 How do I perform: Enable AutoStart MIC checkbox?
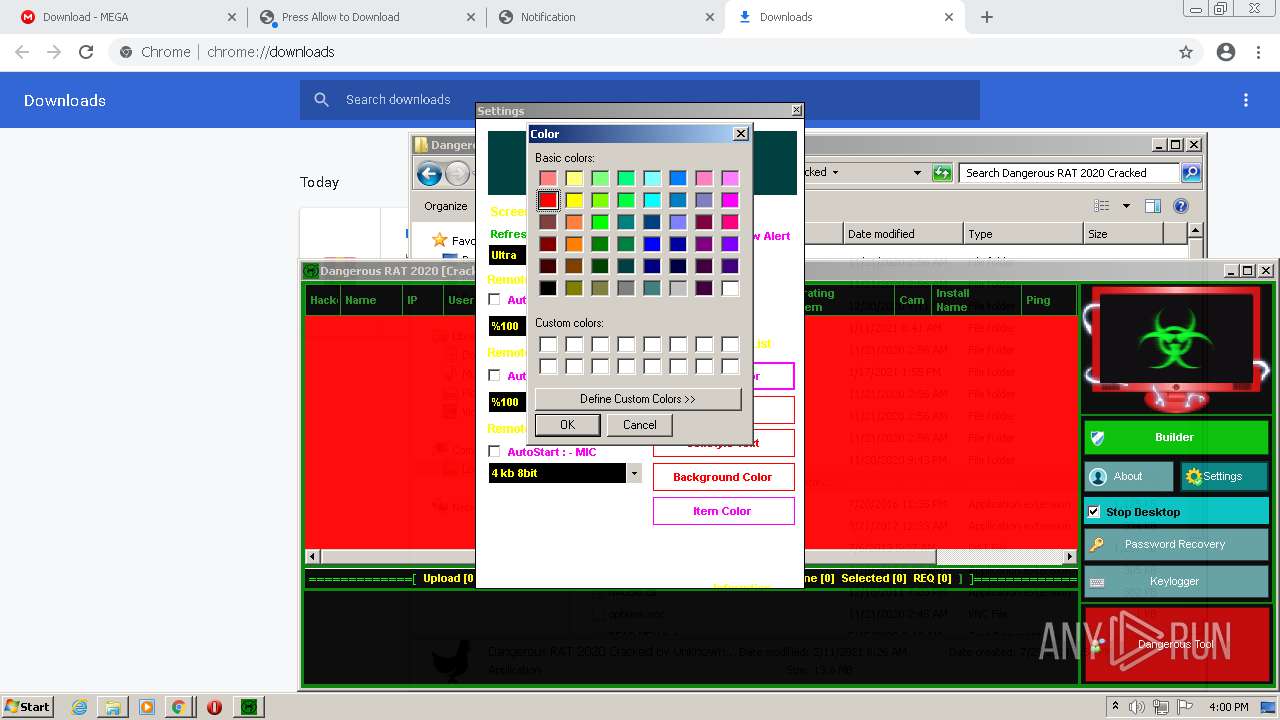pos(494,452)
